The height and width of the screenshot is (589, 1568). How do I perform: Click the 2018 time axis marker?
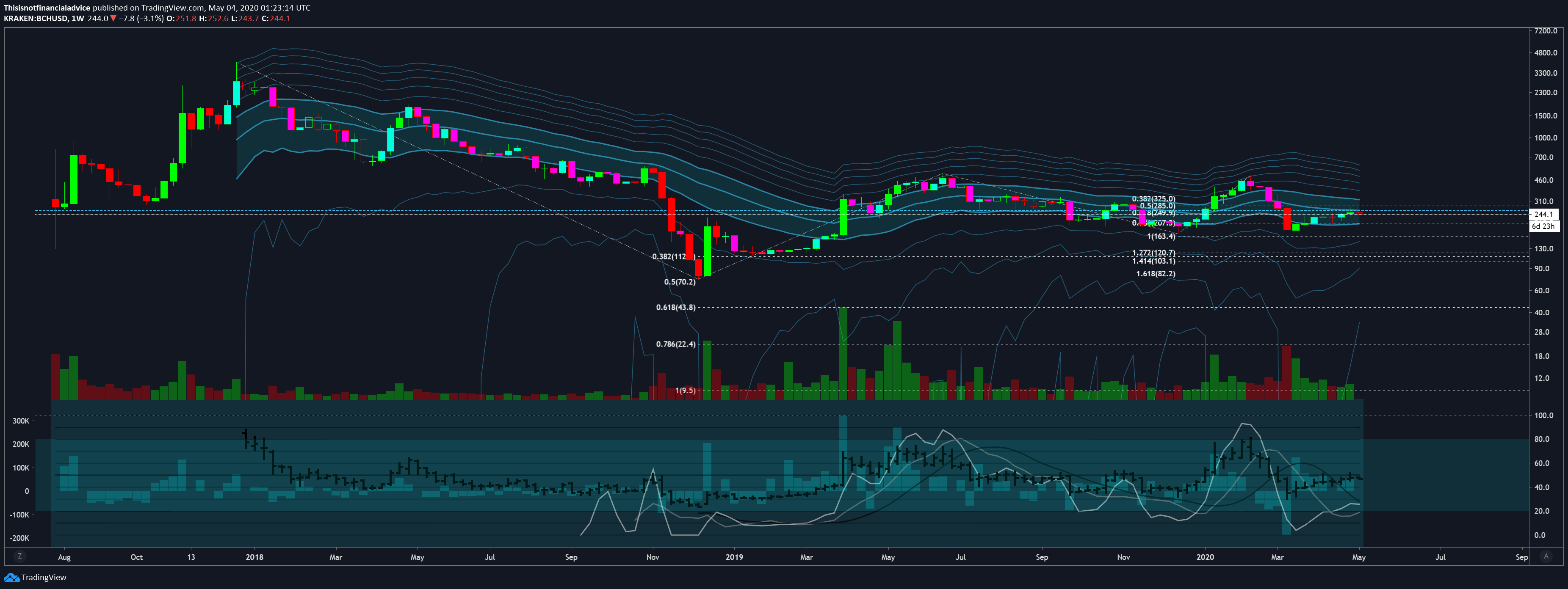click(x=254, y=557)
